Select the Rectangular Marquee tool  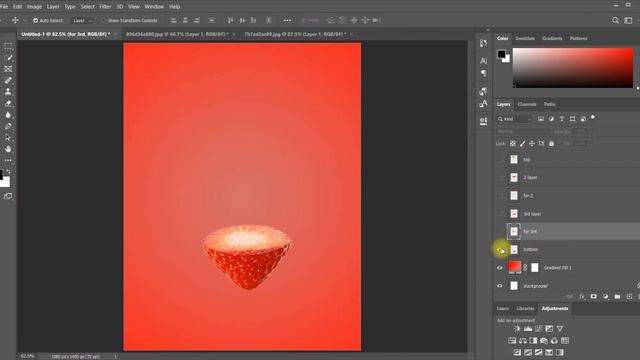coord(8,46)
